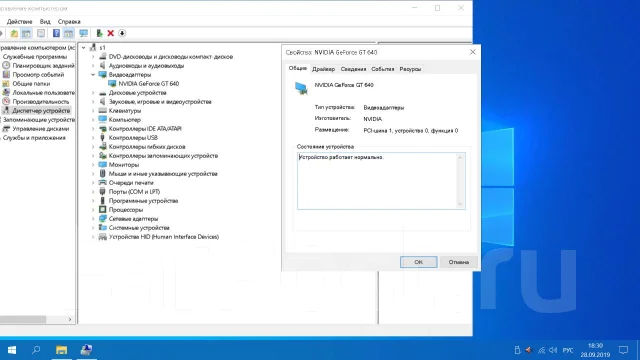Click the Порты (COM и LPT) icon
The width and height of the screenshot is (640, 360).
[x=102, y=191]
